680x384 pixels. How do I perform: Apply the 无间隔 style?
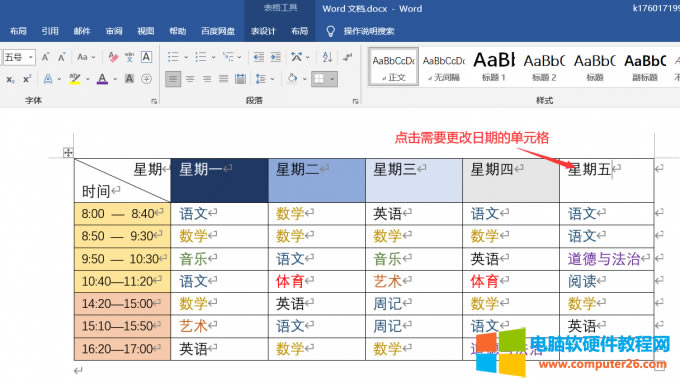coord(444,66)
